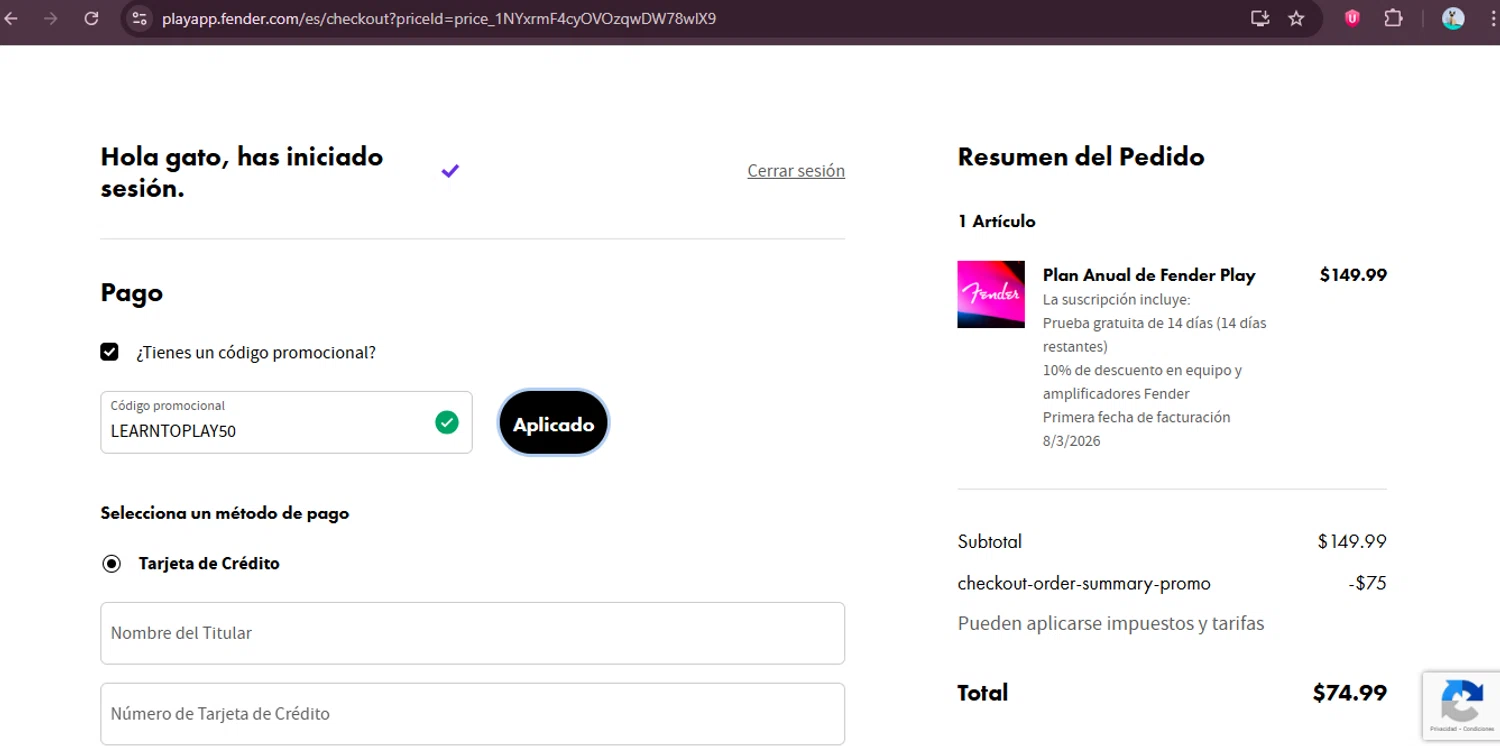Click the browser forward arrow
Screen dimensions: 1500x746
(51, 18)
